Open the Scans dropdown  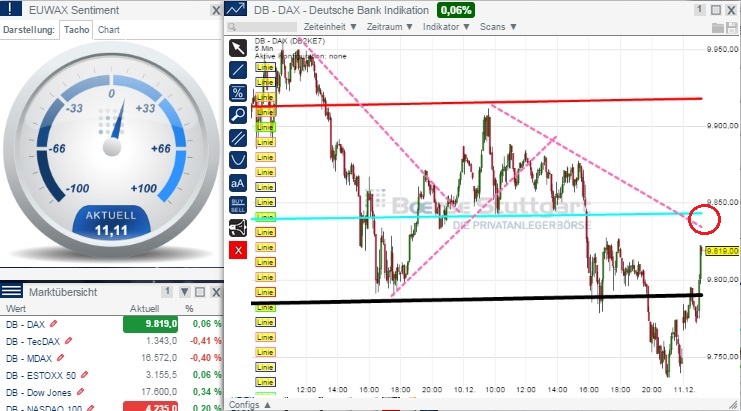tap(498, 27)
